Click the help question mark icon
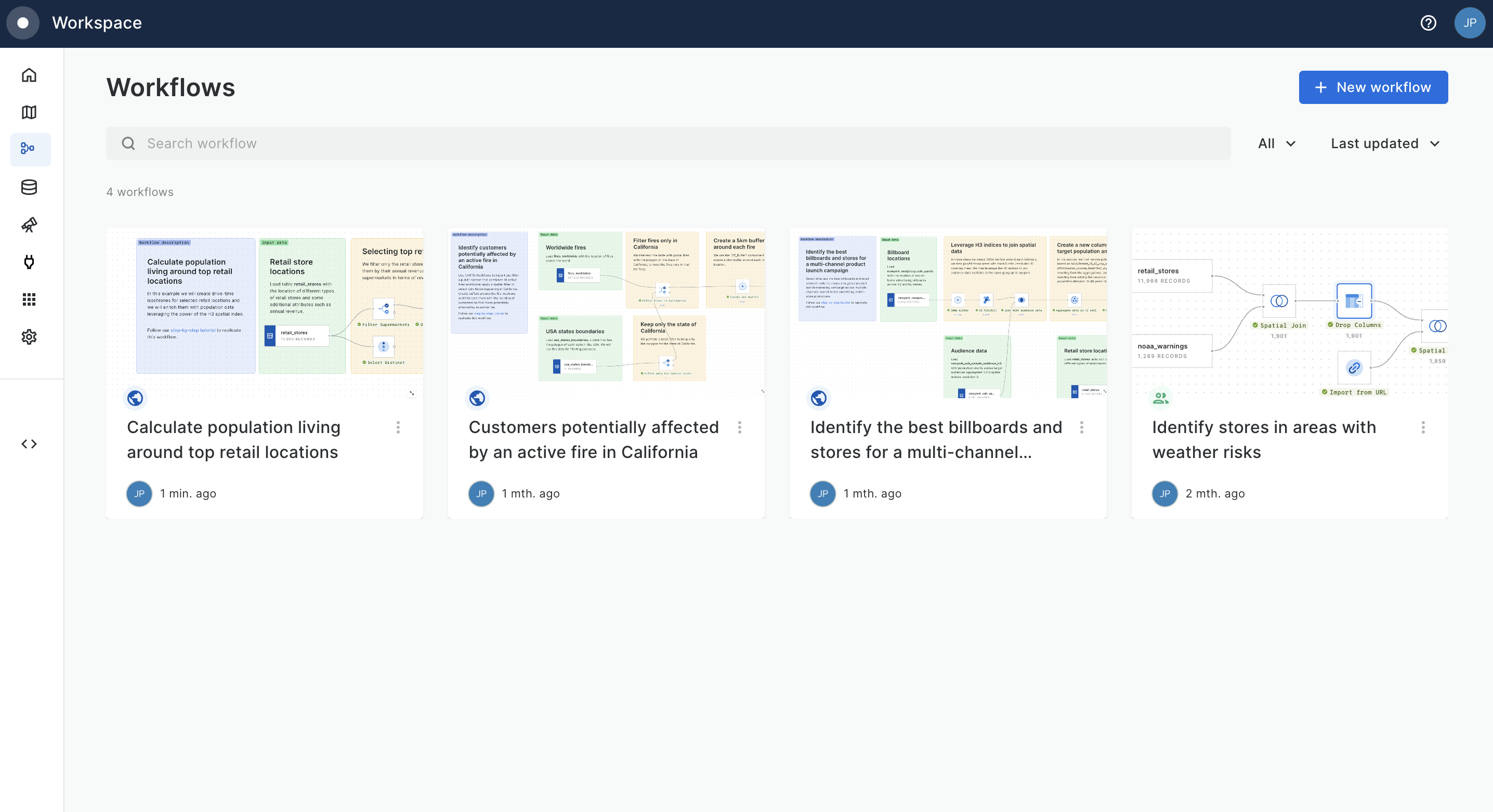The width and height of the screenshot is (1493, 812). [x=1428, y=23]
